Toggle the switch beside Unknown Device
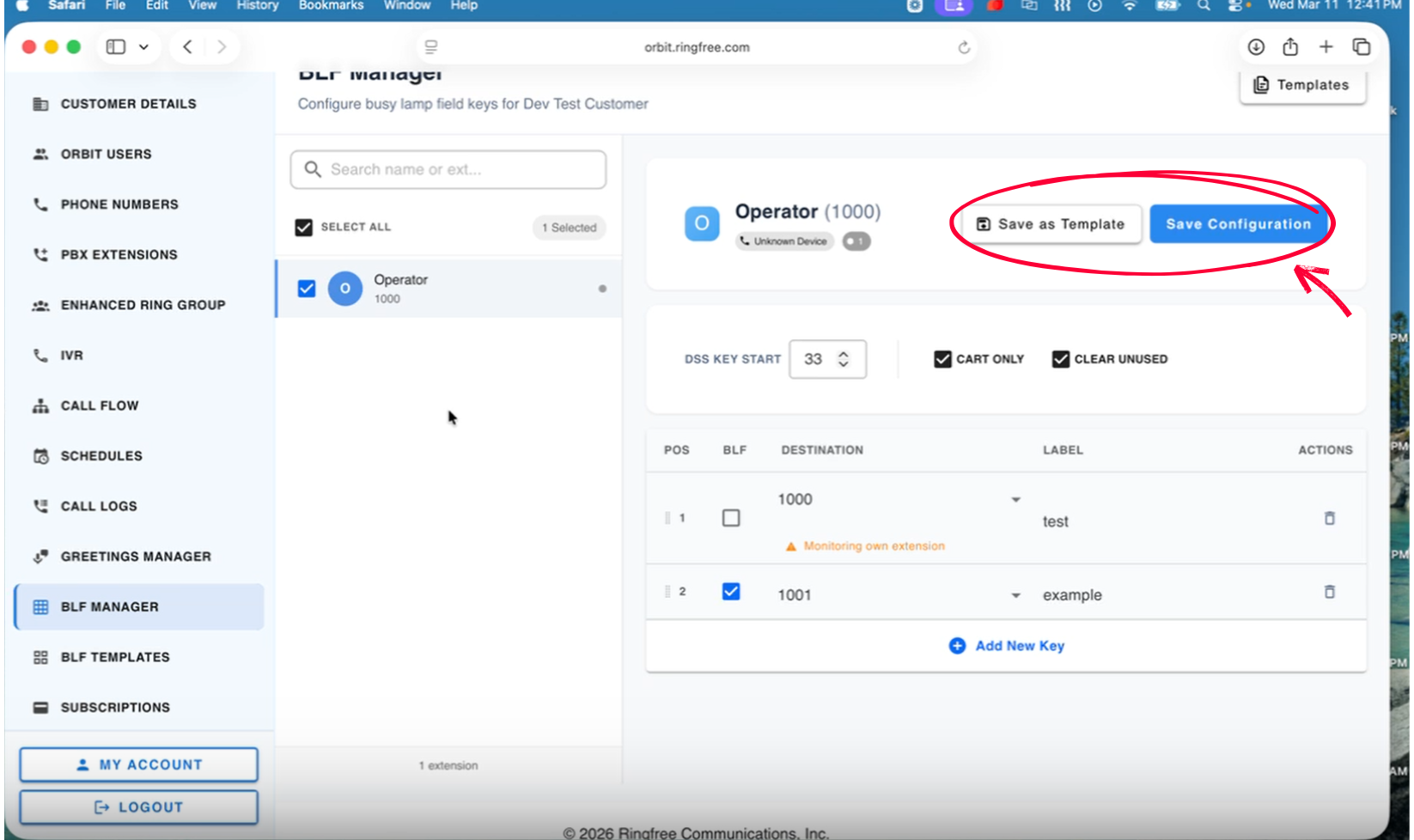1414x840 pixels. [x=856, y=241]
